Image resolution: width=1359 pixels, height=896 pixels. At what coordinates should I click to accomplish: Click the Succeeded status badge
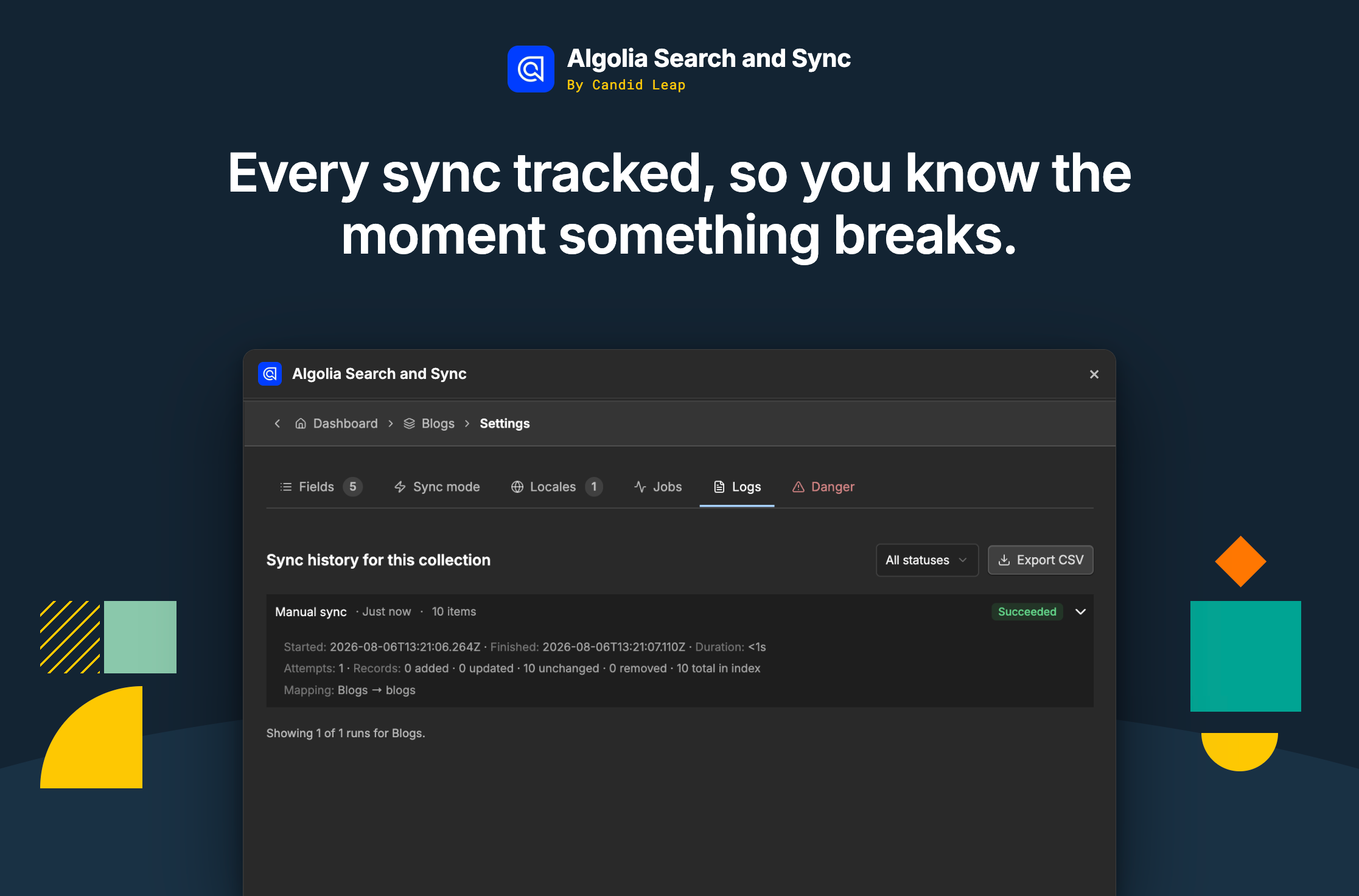click(x=1027, y=612)
